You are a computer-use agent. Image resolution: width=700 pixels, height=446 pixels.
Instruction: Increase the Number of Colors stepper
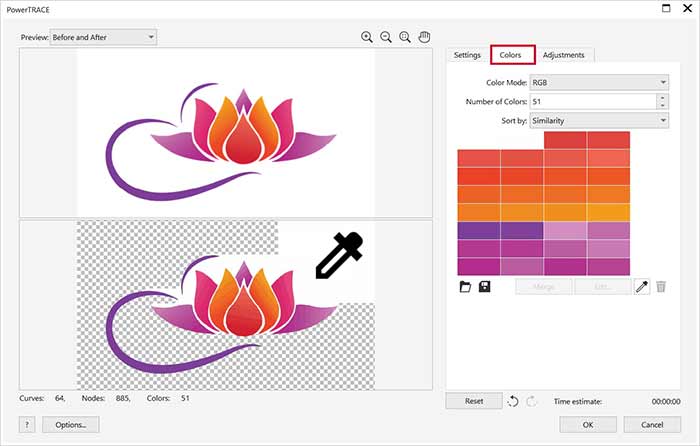tap(662, 97)
